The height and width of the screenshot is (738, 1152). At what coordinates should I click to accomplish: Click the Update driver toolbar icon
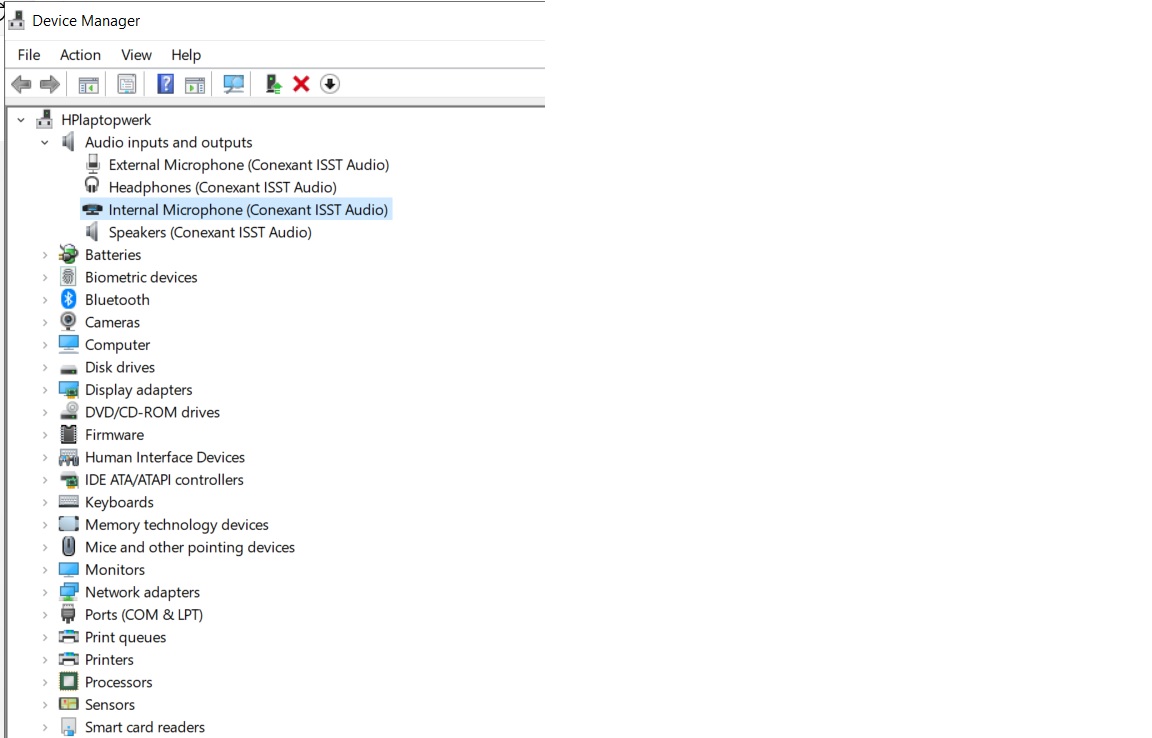click(272, 84)
